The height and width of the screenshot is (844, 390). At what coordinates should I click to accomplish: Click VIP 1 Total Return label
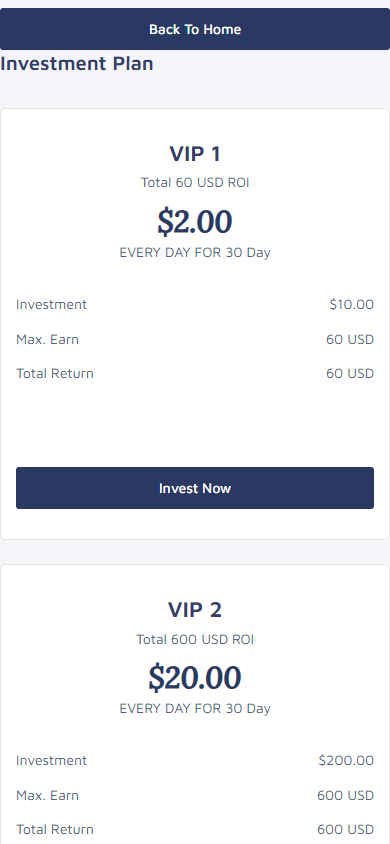pos(55,374)
